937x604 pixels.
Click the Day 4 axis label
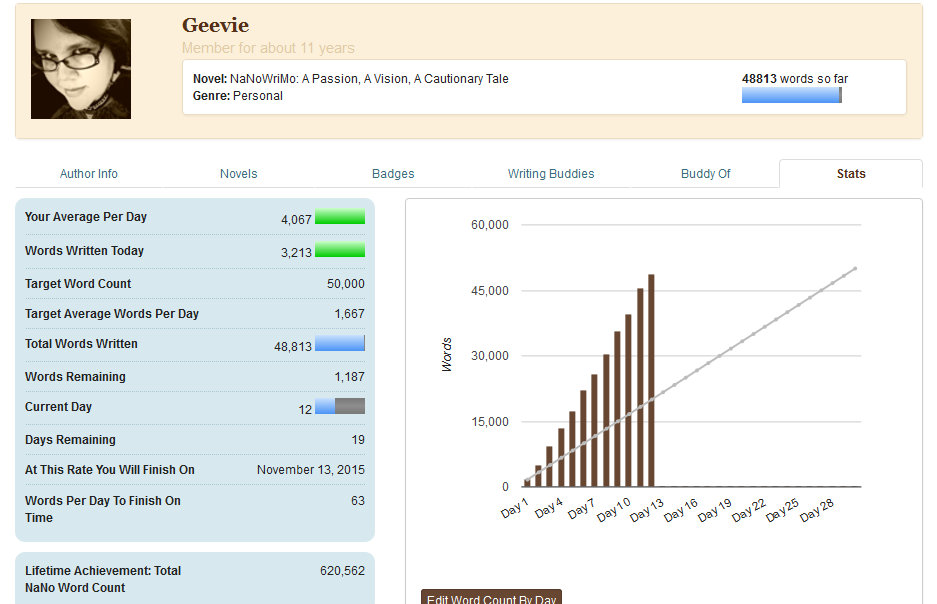pyautogui.click(x=549, y=508)
